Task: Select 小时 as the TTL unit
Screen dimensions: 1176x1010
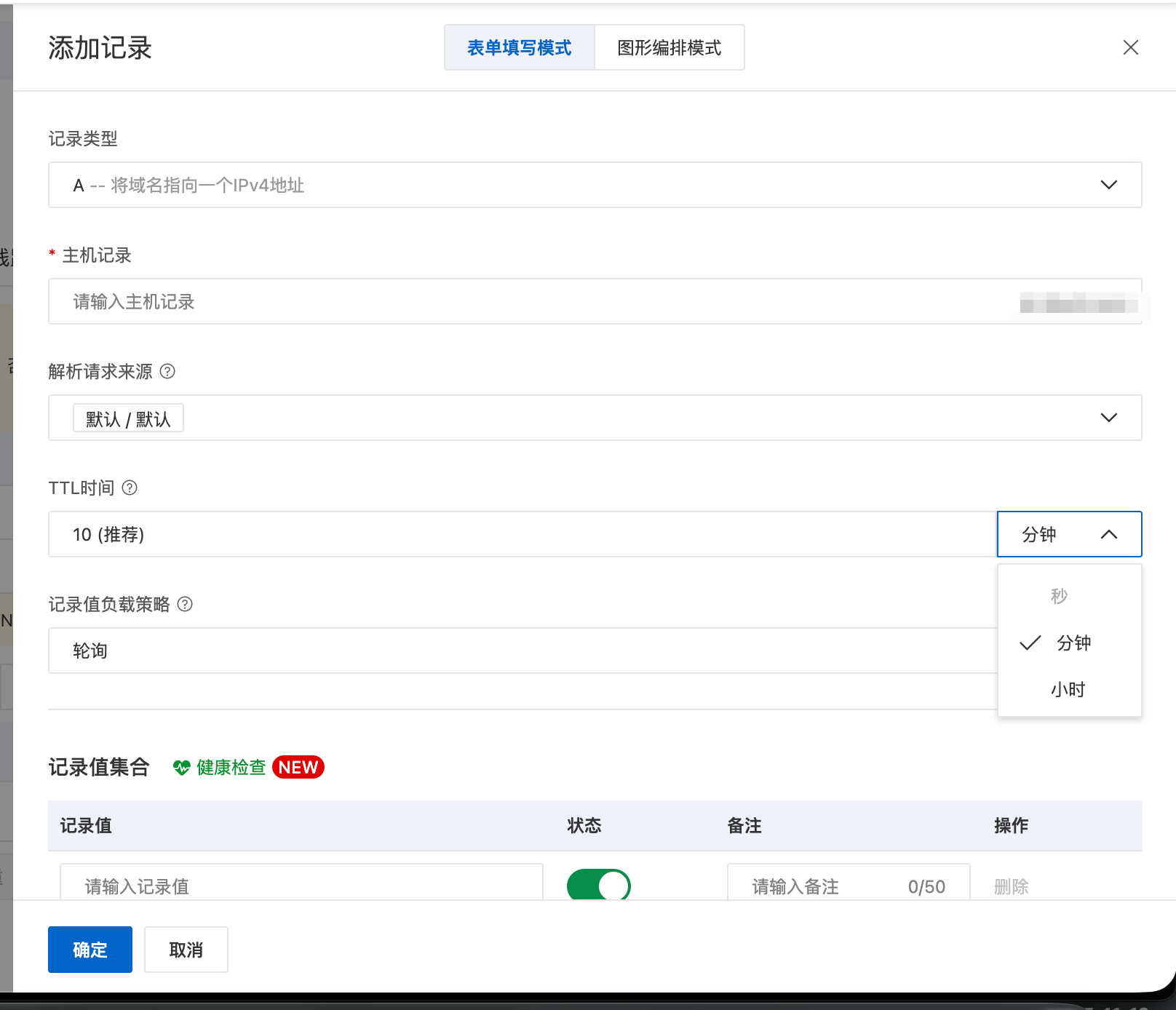Action: (x=1068, y=689)
